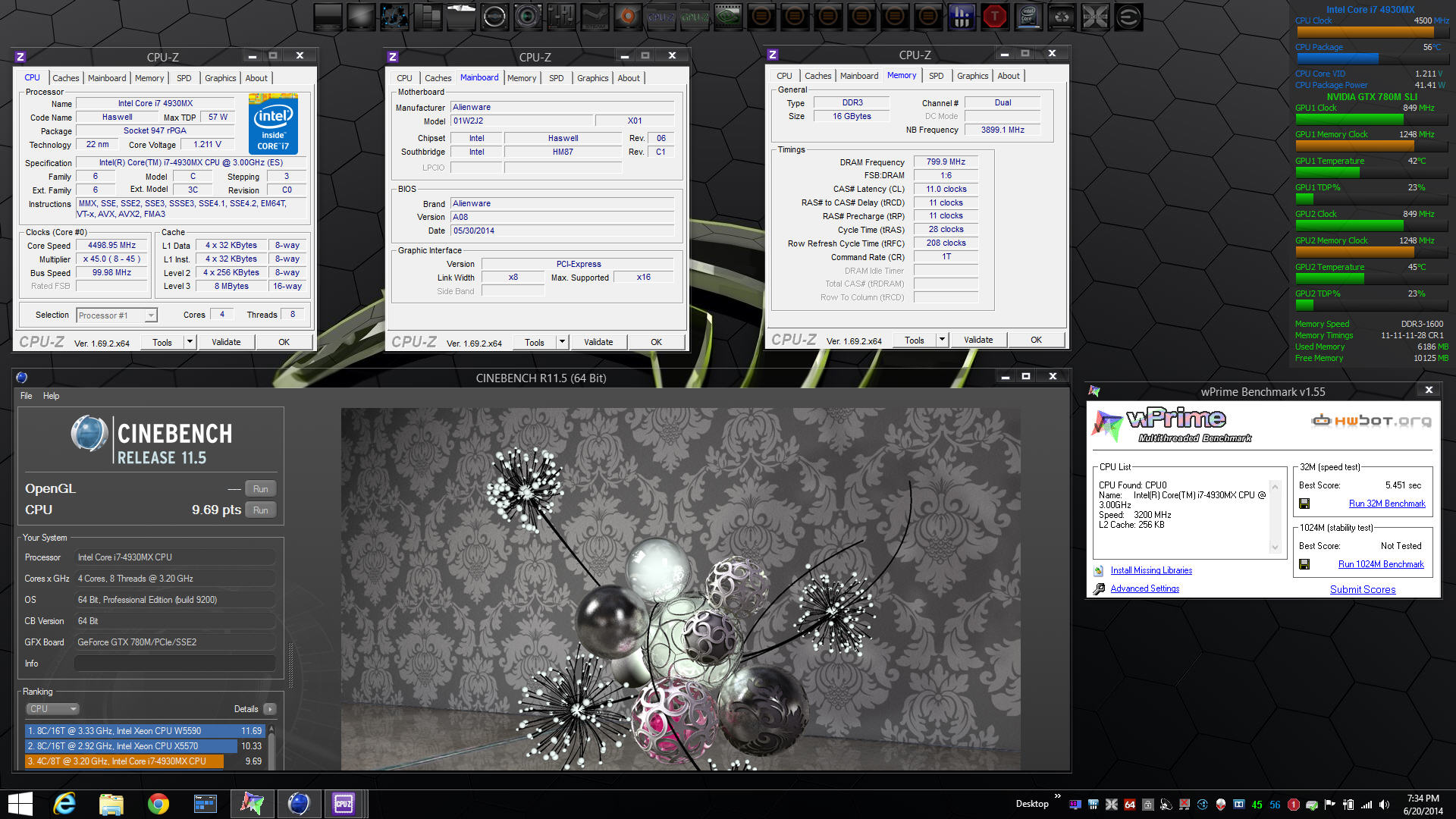The width and height of the screenshot is (1456, 819).
Task: Select the Xeon W5590 ranking row
Action: pos(145,731)
